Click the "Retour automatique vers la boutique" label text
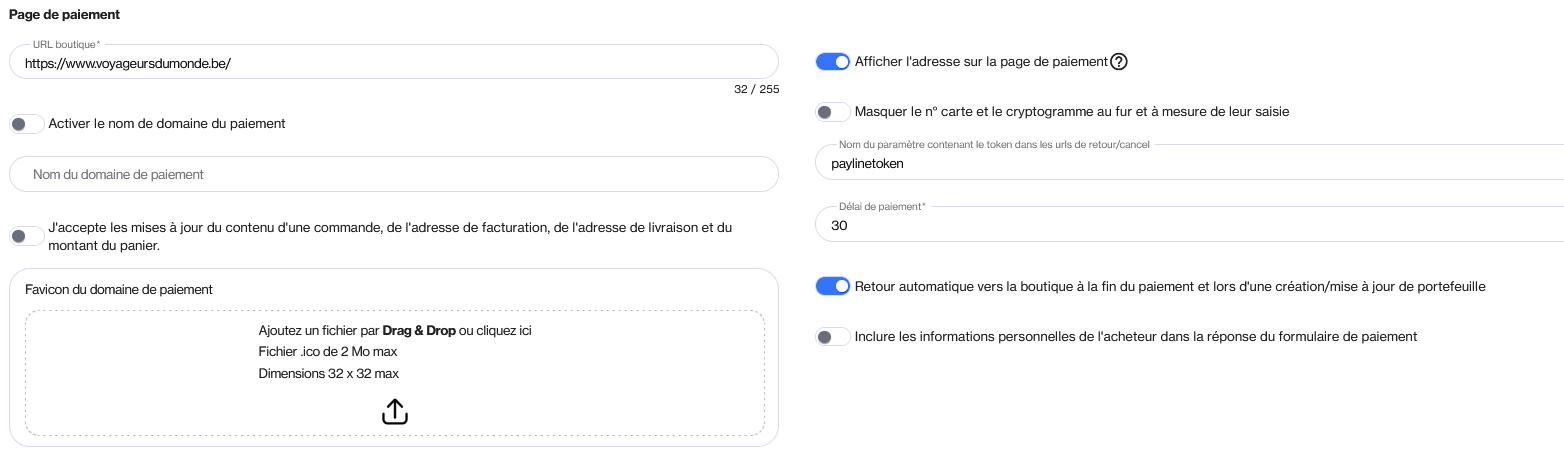The image size is (1564, 465). [x=1169, y=287]
